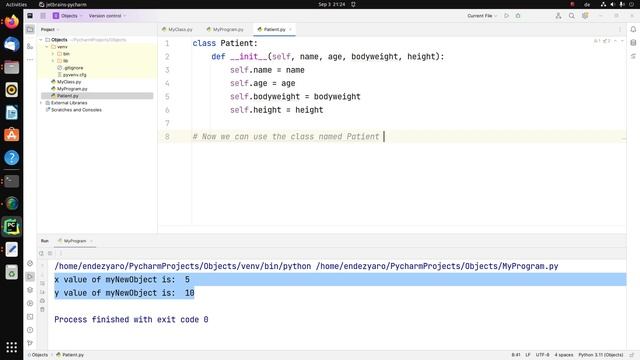The width and height of the screenshot is (640, 360).
Task: Expand the lib folder
Action: pyautogui.click(x=53, y=60)
